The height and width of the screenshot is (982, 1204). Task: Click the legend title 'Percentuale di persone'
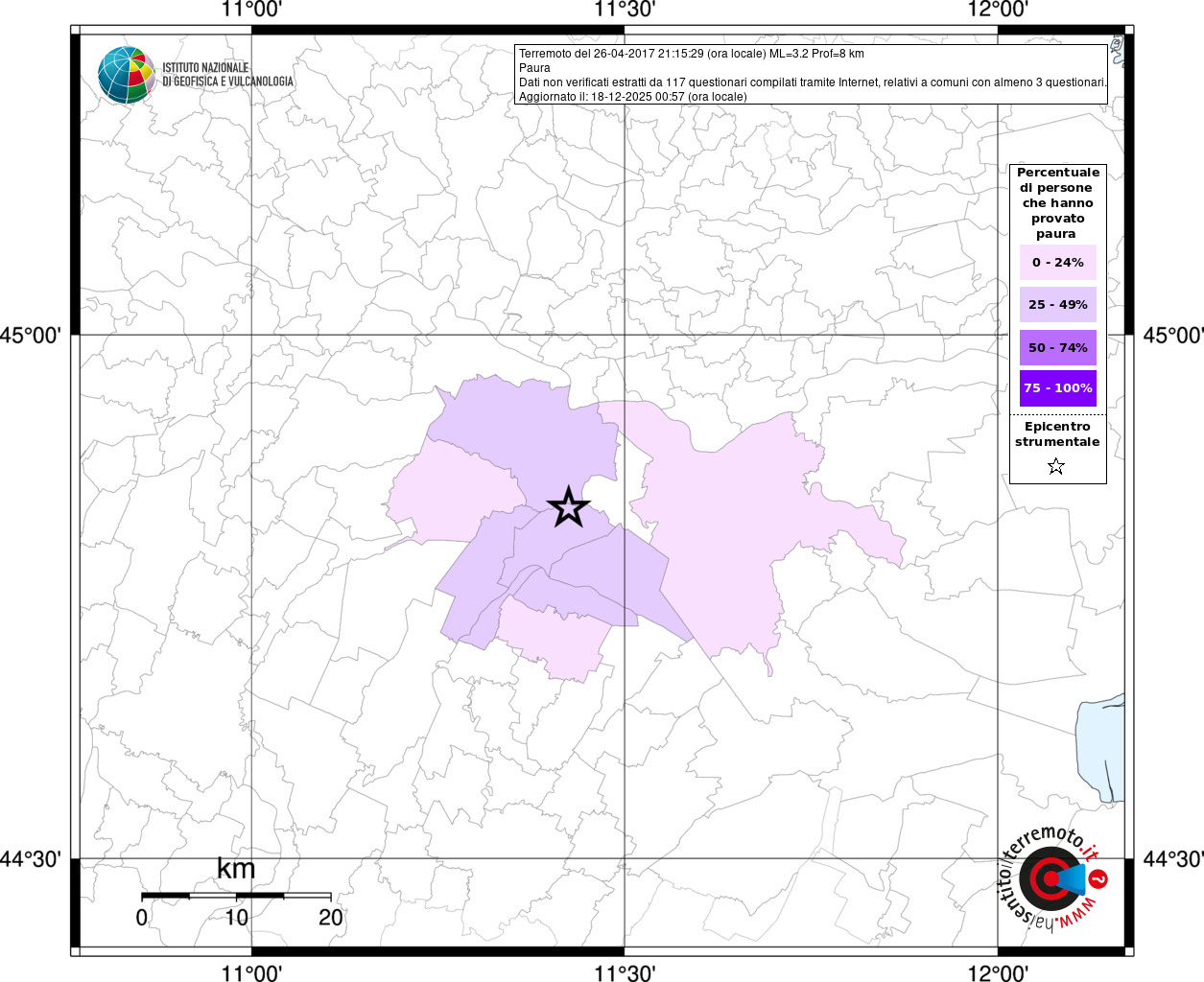(1057, 202)
